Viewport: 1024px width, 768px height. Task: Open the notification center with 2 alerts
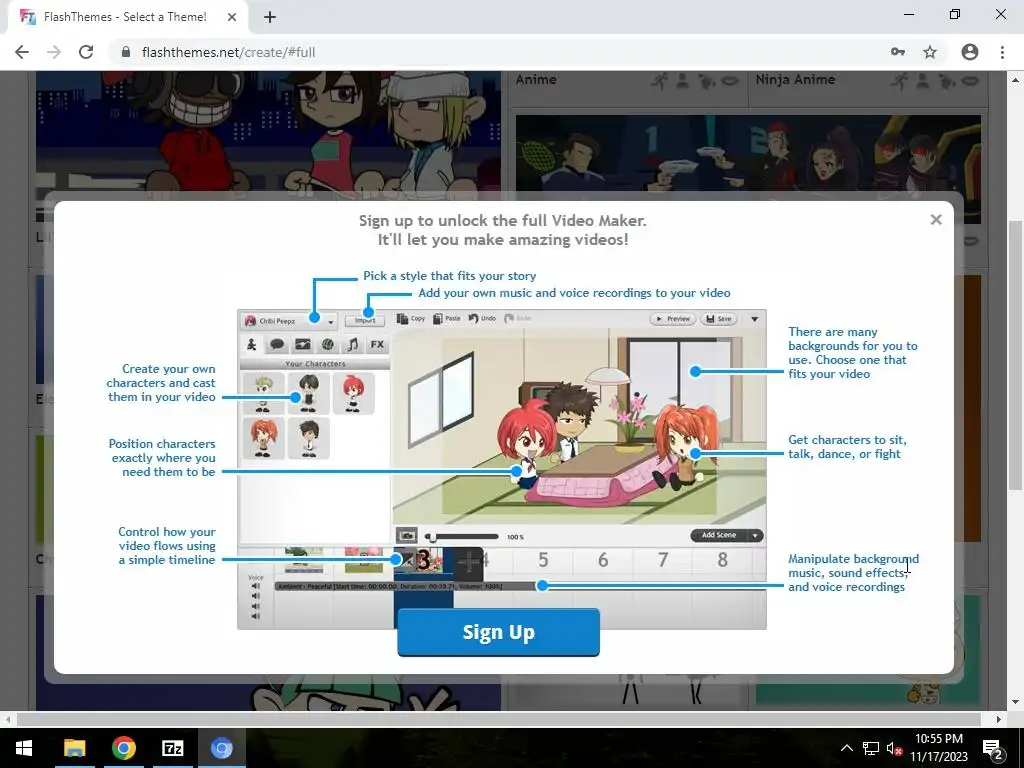click(x=992, y=748)
